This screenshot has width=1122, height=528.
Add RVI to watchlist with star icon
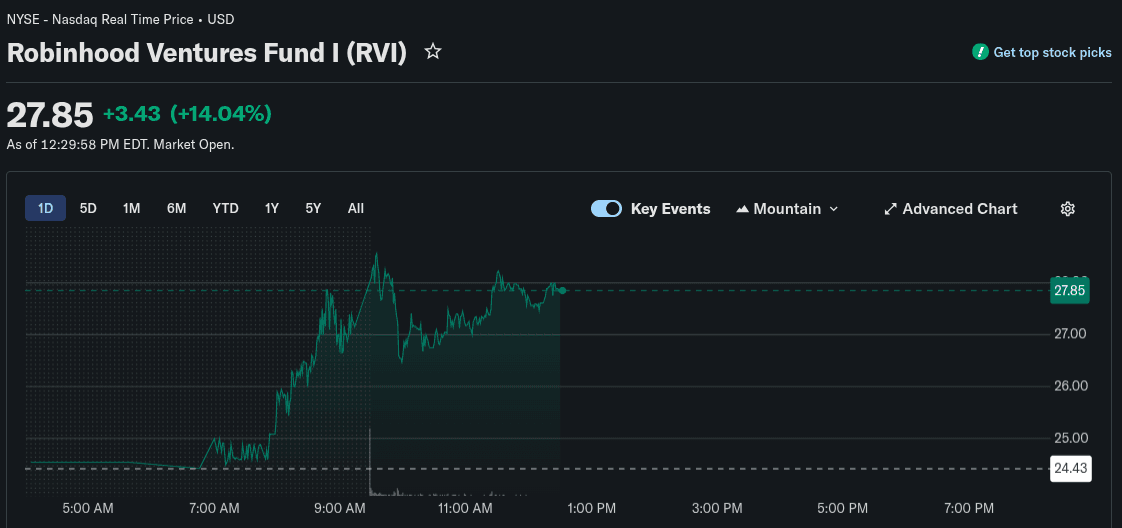433,51
